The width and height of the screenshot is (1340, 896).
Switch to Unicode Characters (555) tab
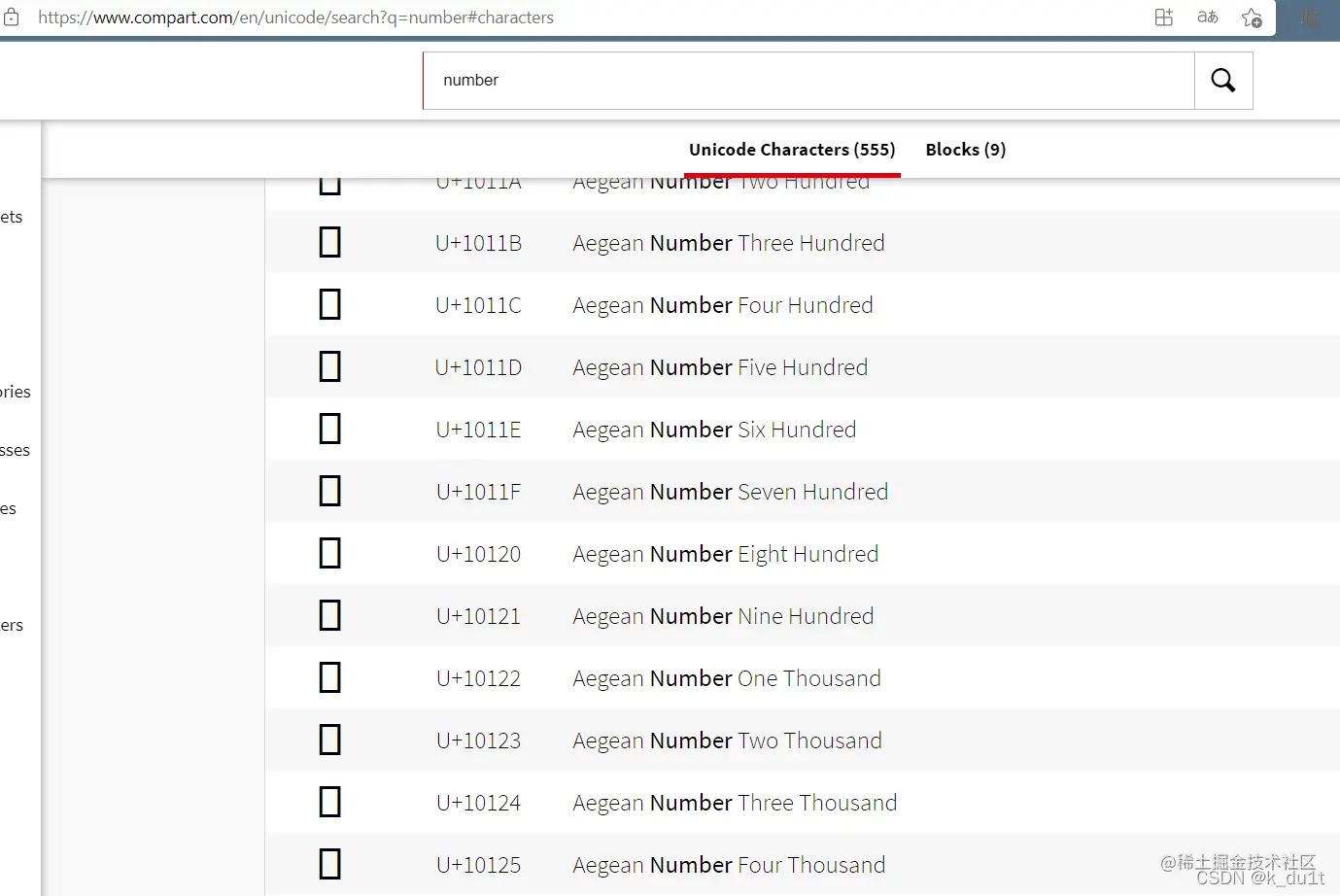click(792, 150)
